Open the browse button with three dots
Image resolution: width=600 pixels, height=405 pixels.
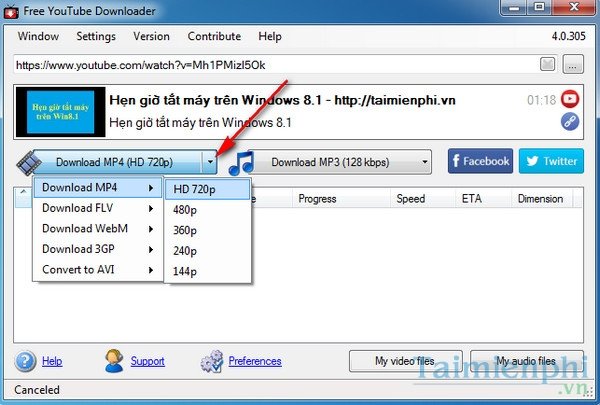click(573, 64)
